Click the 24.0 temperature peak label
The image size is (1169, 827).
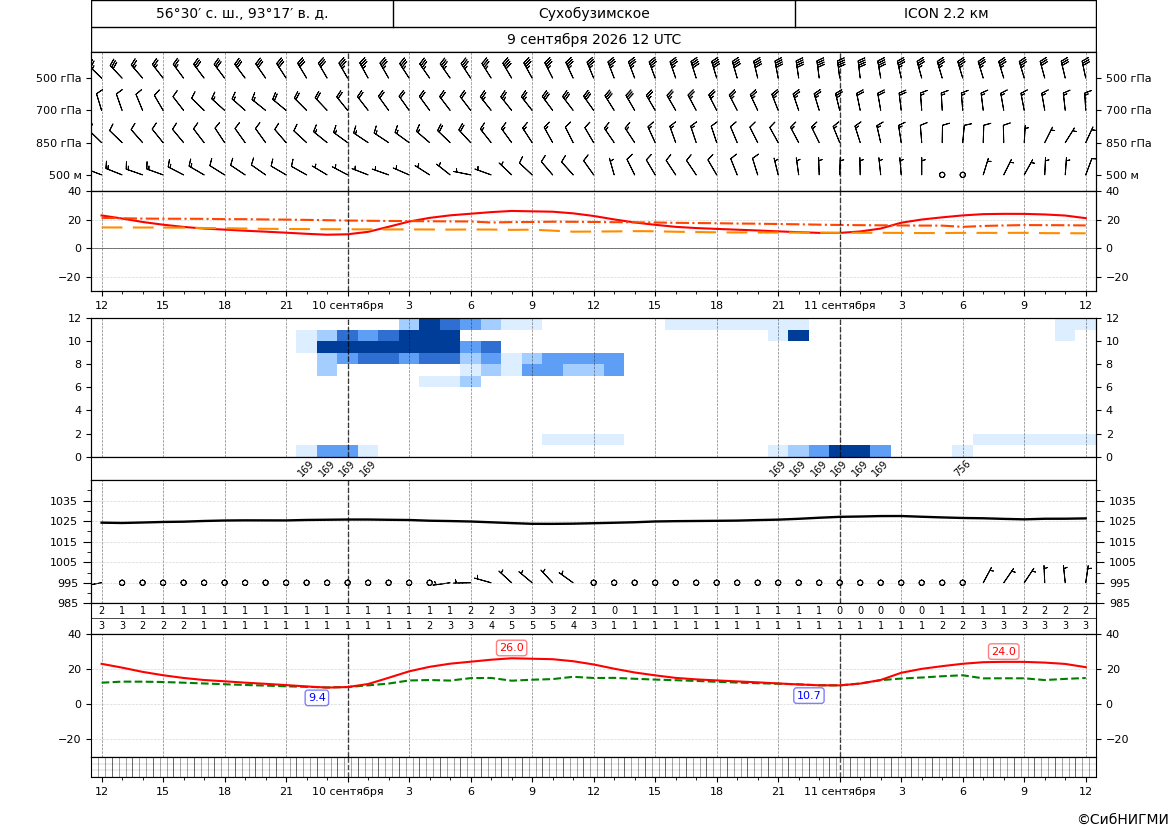click(x=1003, y=651)
